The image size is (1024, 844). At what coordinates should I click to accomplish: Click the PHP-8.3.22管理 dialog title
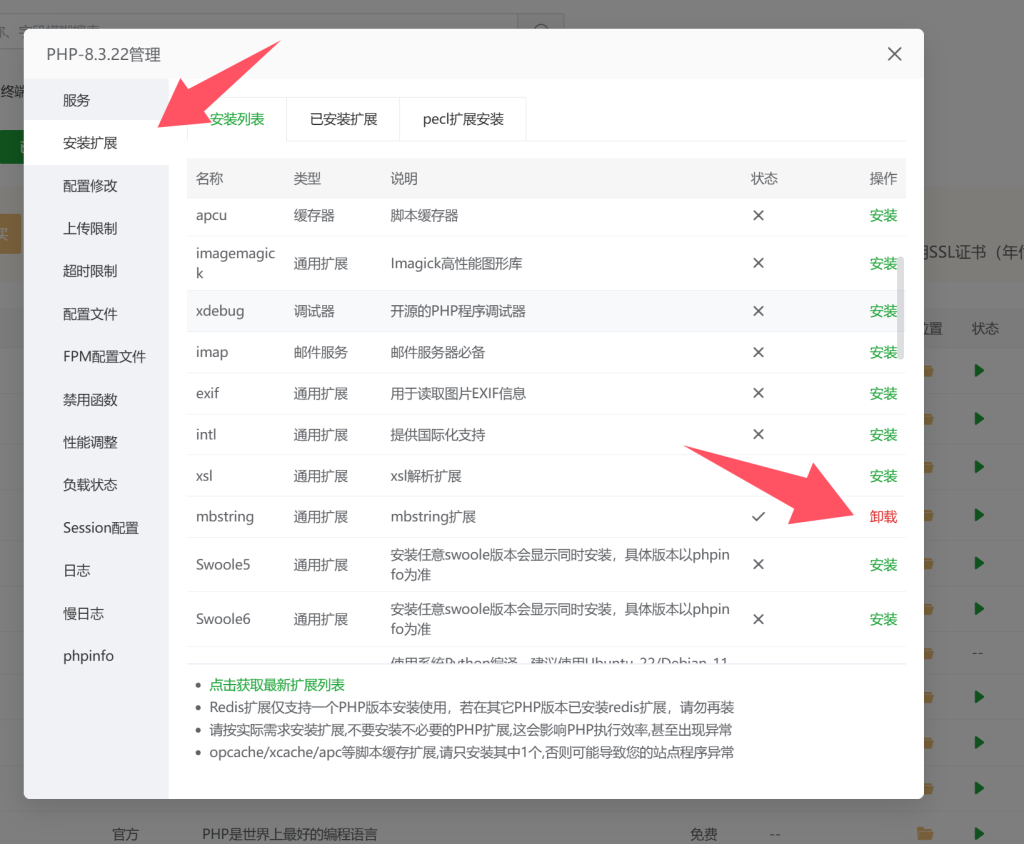point(103,54)
